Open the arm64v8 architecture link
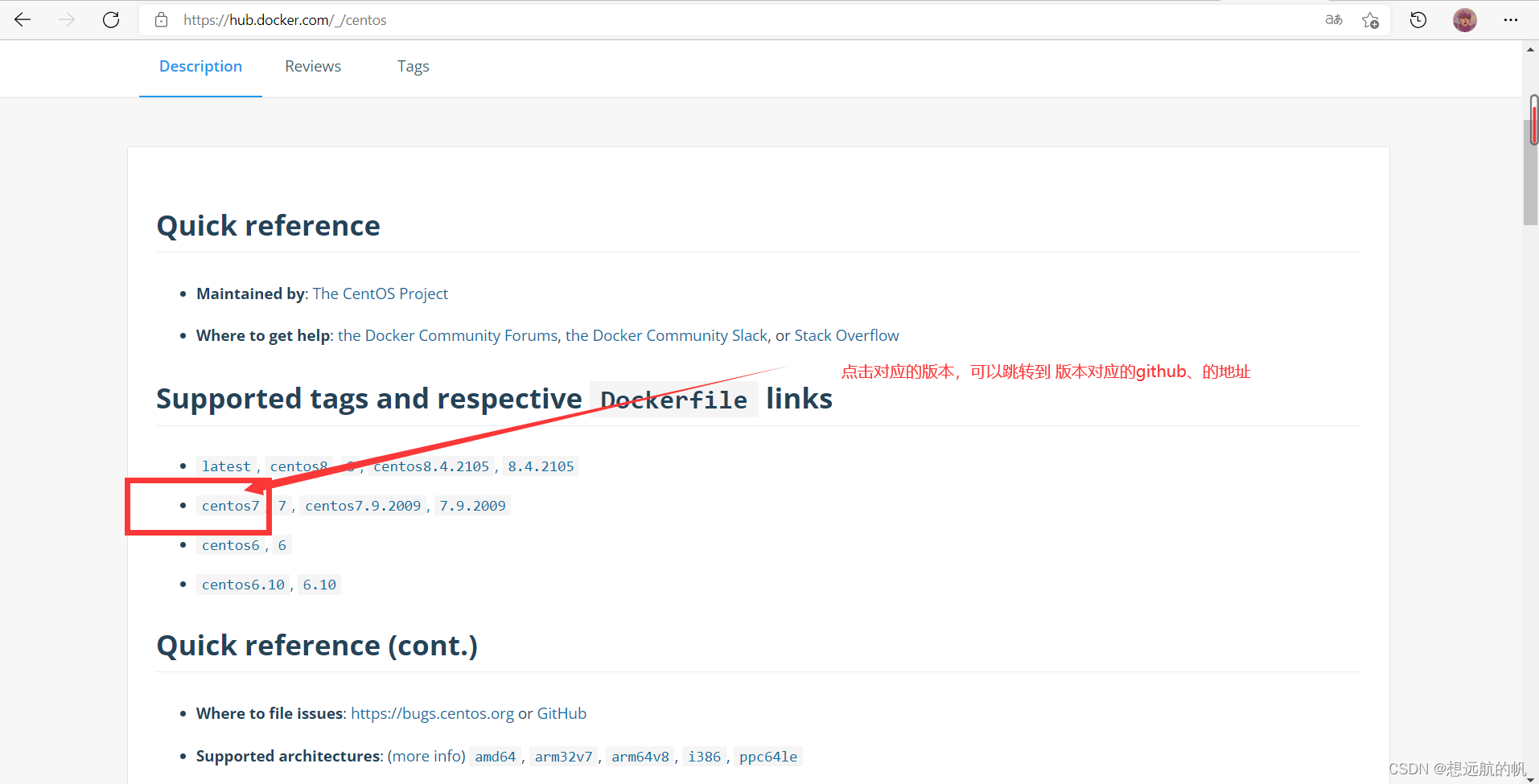The width and height of the screenshot is (1539, 784). 640,757
